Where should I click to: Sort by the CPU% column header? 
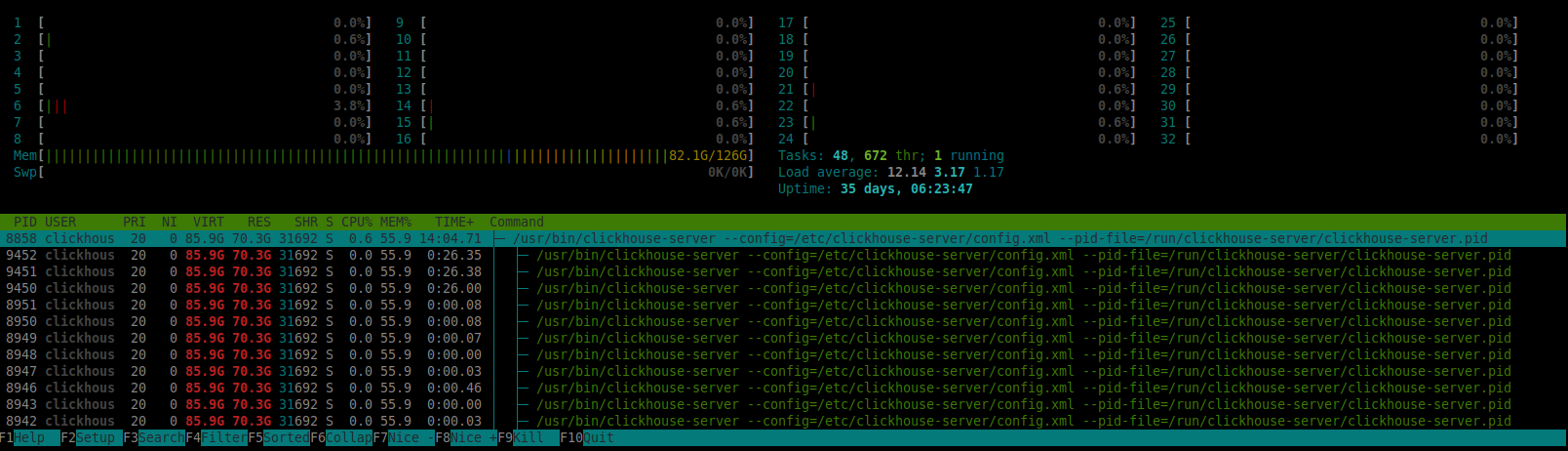point(357,222)
